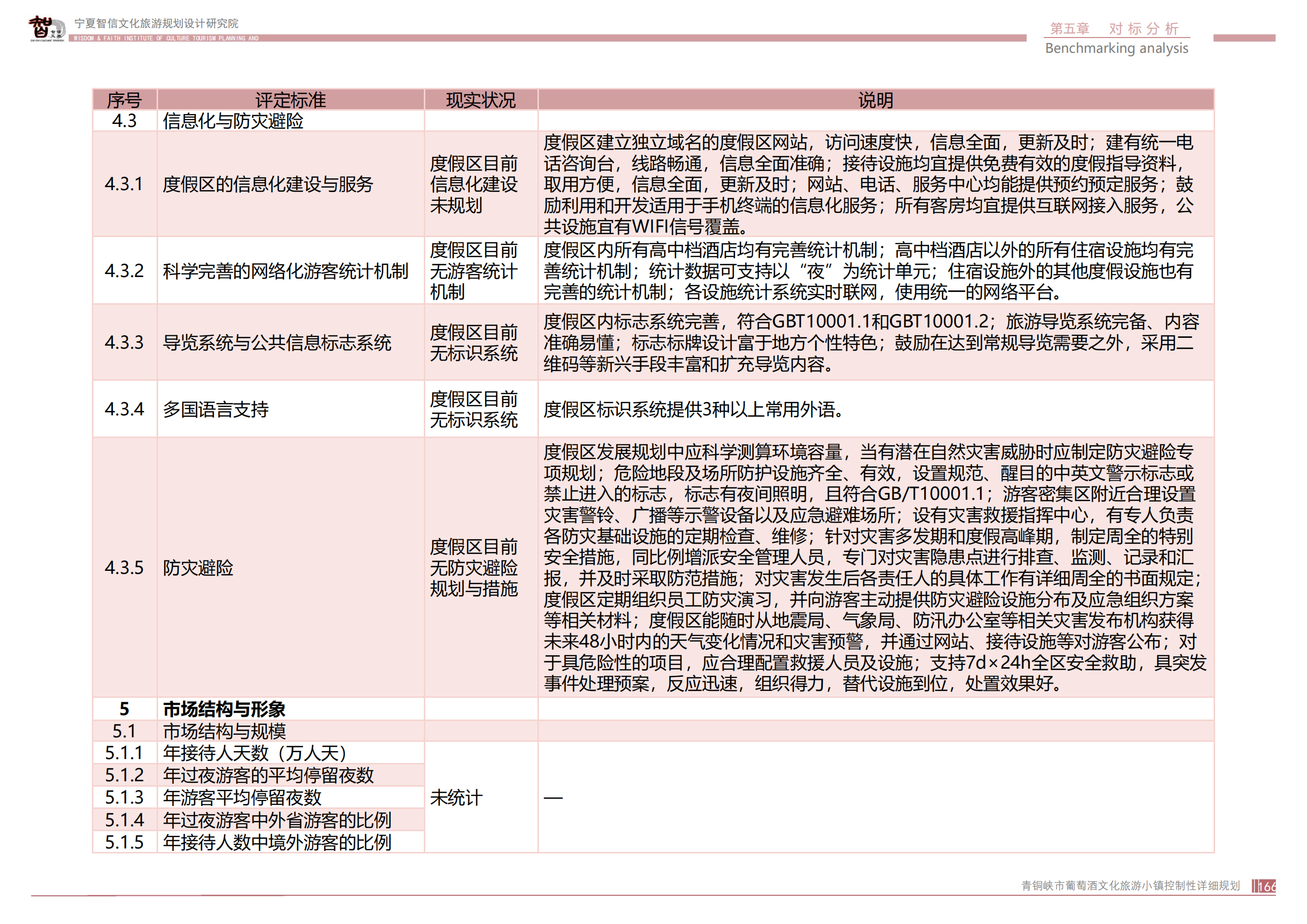Click the institute logo in the header
The height and width of the screenshot is (924, 1307).
coord(46,28)
